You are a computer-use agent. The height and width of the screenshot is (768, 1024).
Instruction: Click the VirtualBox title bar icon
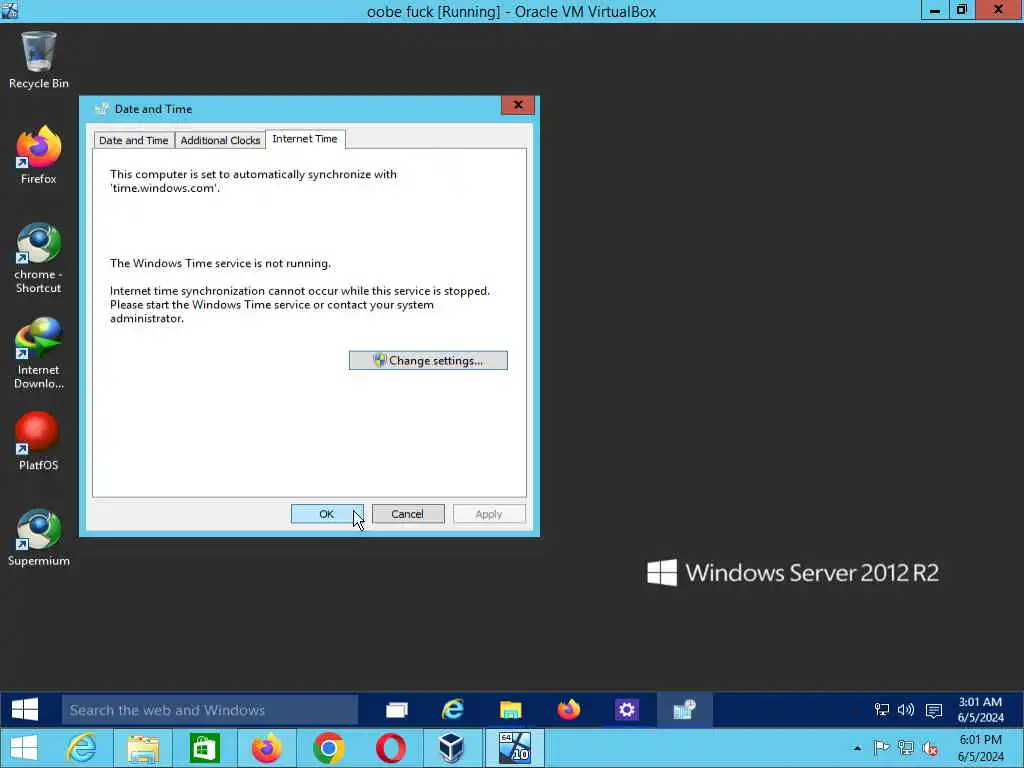10,10
